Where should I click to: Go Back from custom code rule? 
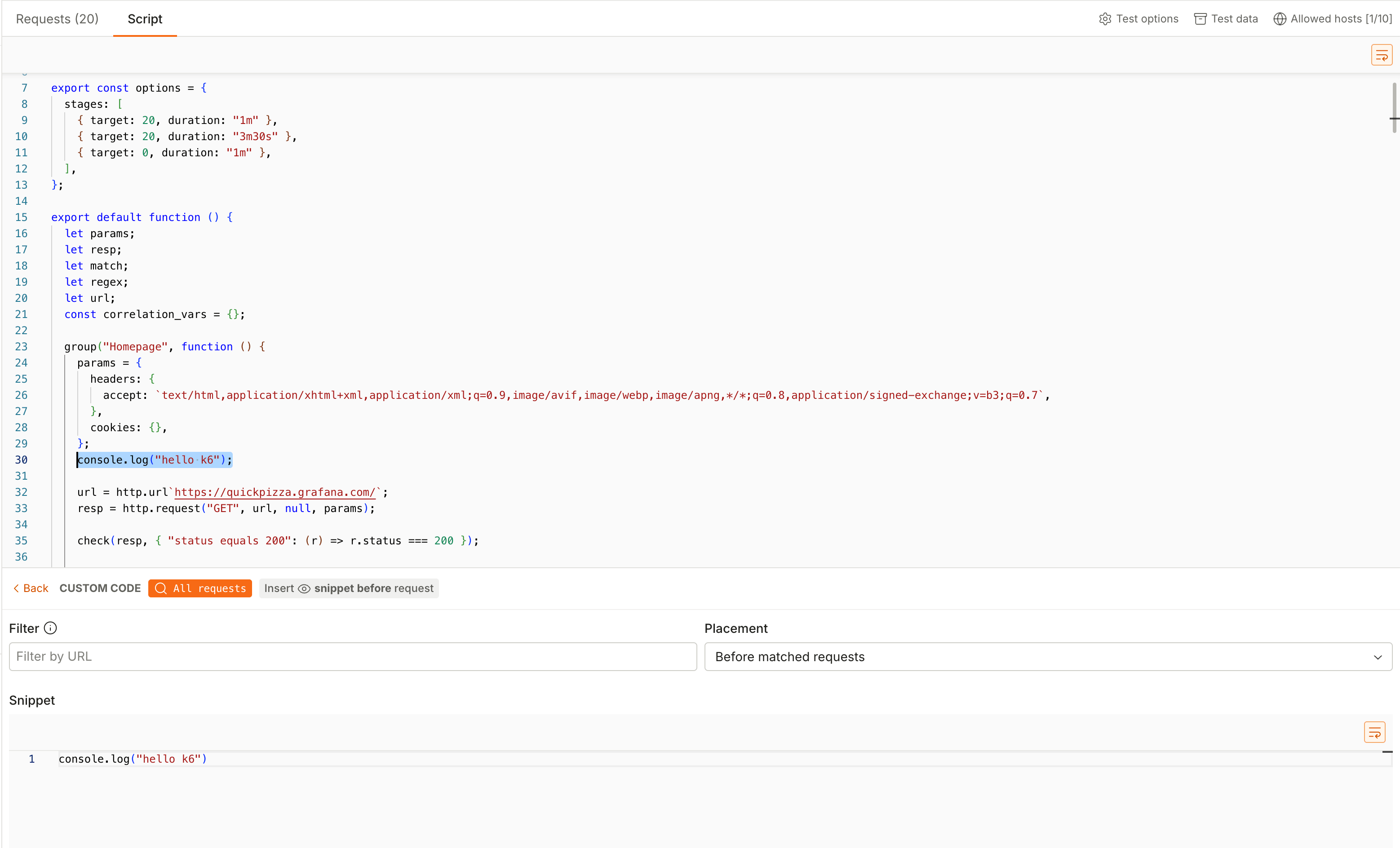click(31, 588)
